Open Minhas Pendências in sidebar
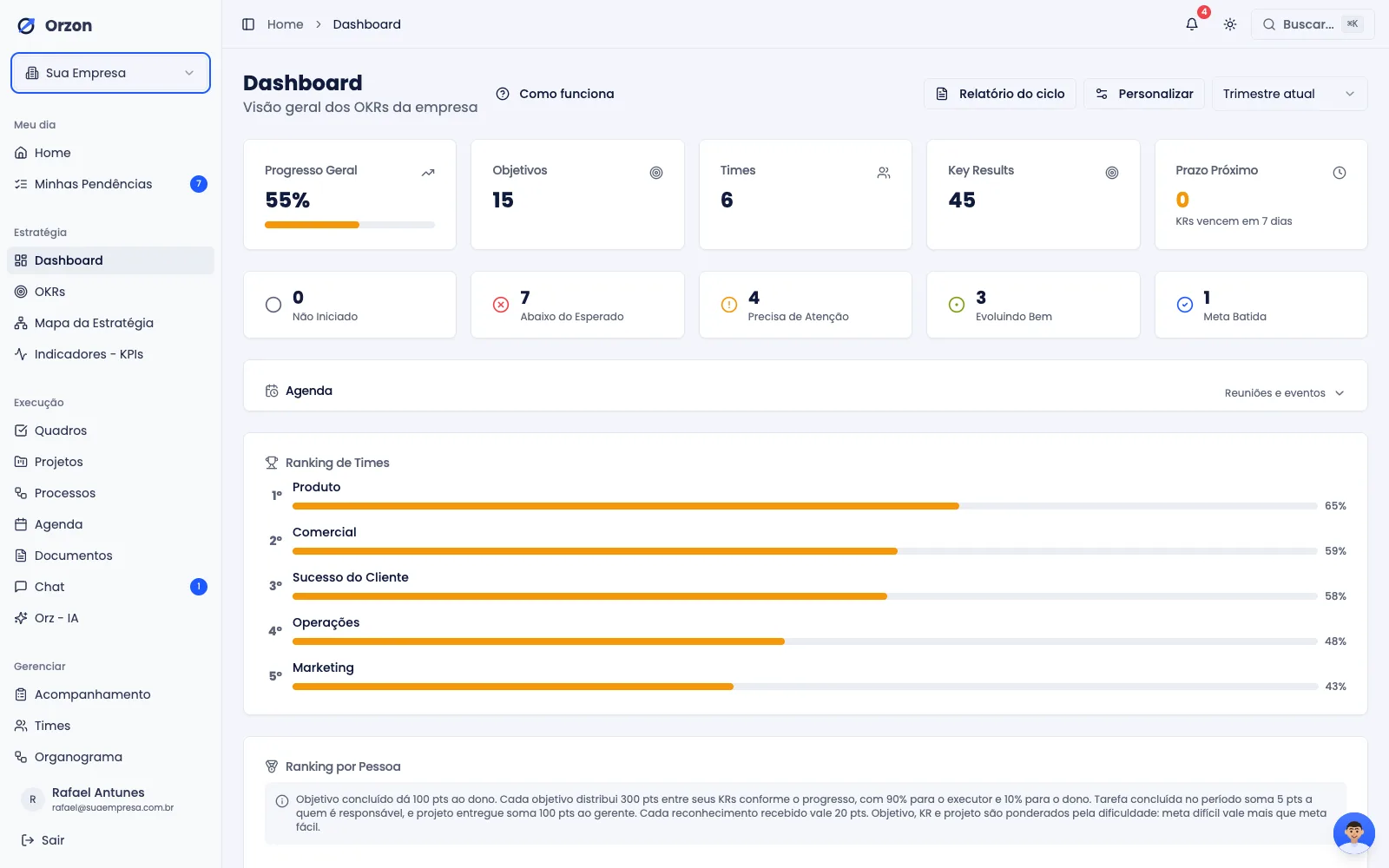1389x868 pixels. (x=110, y=184)
